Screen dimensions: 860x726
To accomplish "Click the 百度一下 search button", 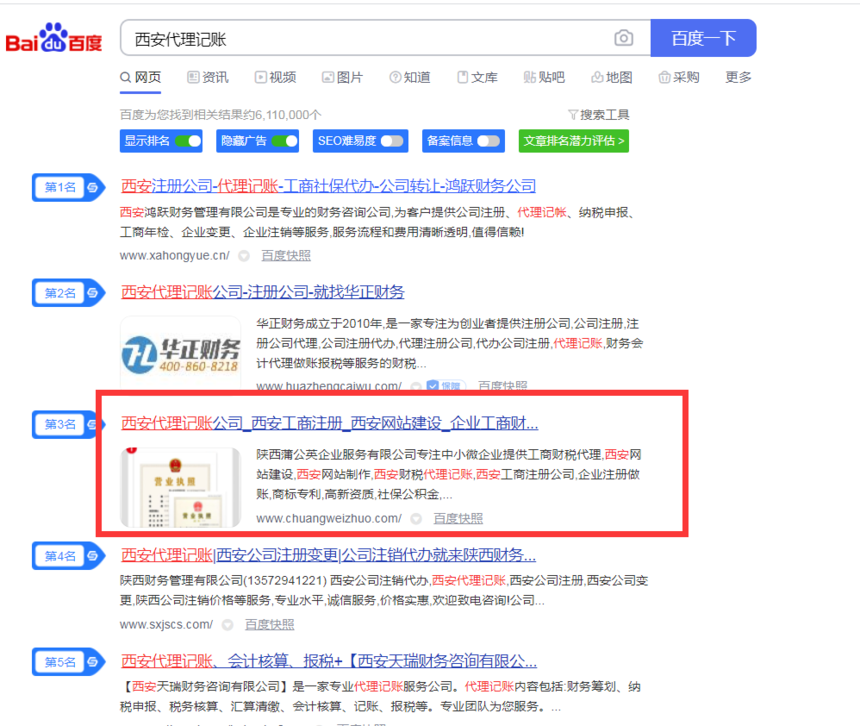I will (x=703, y=38).
